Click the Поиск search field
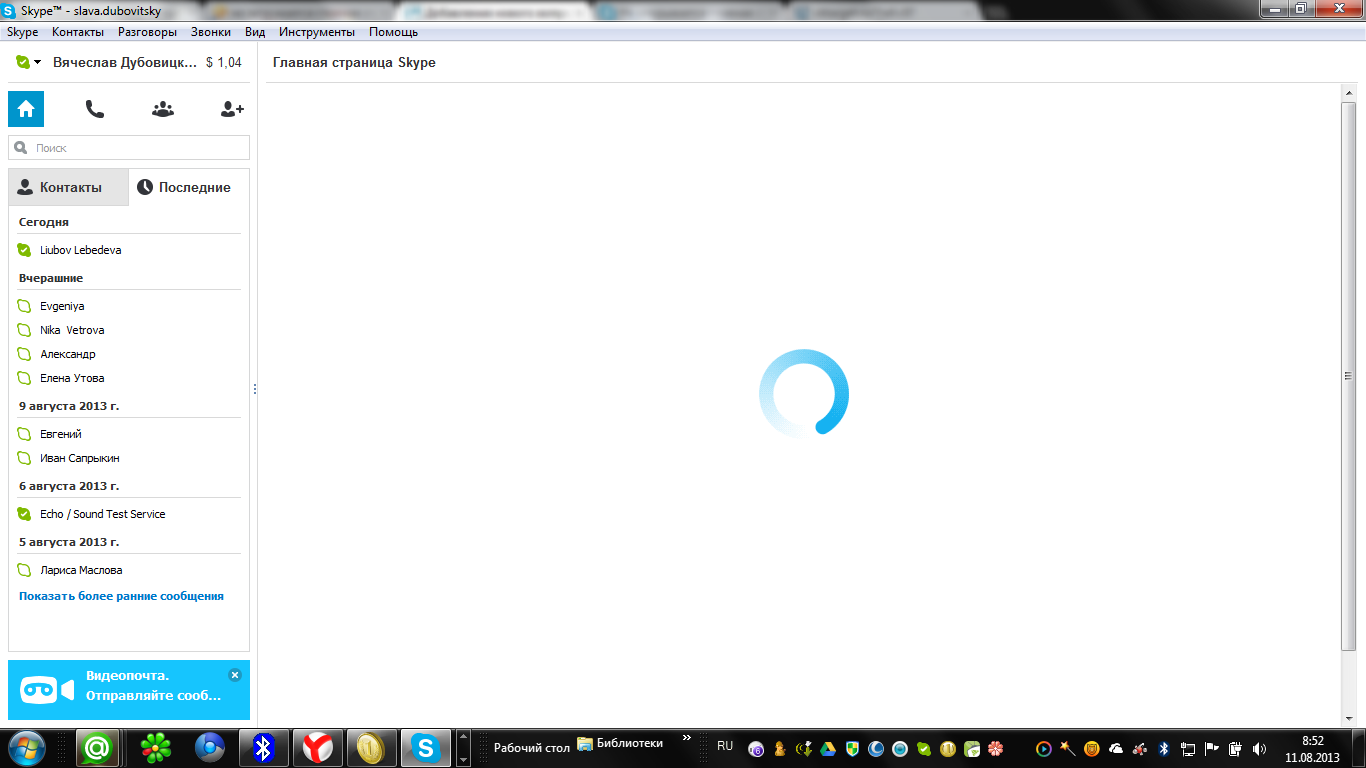The image size is (1366, 768). coord(129,148)
